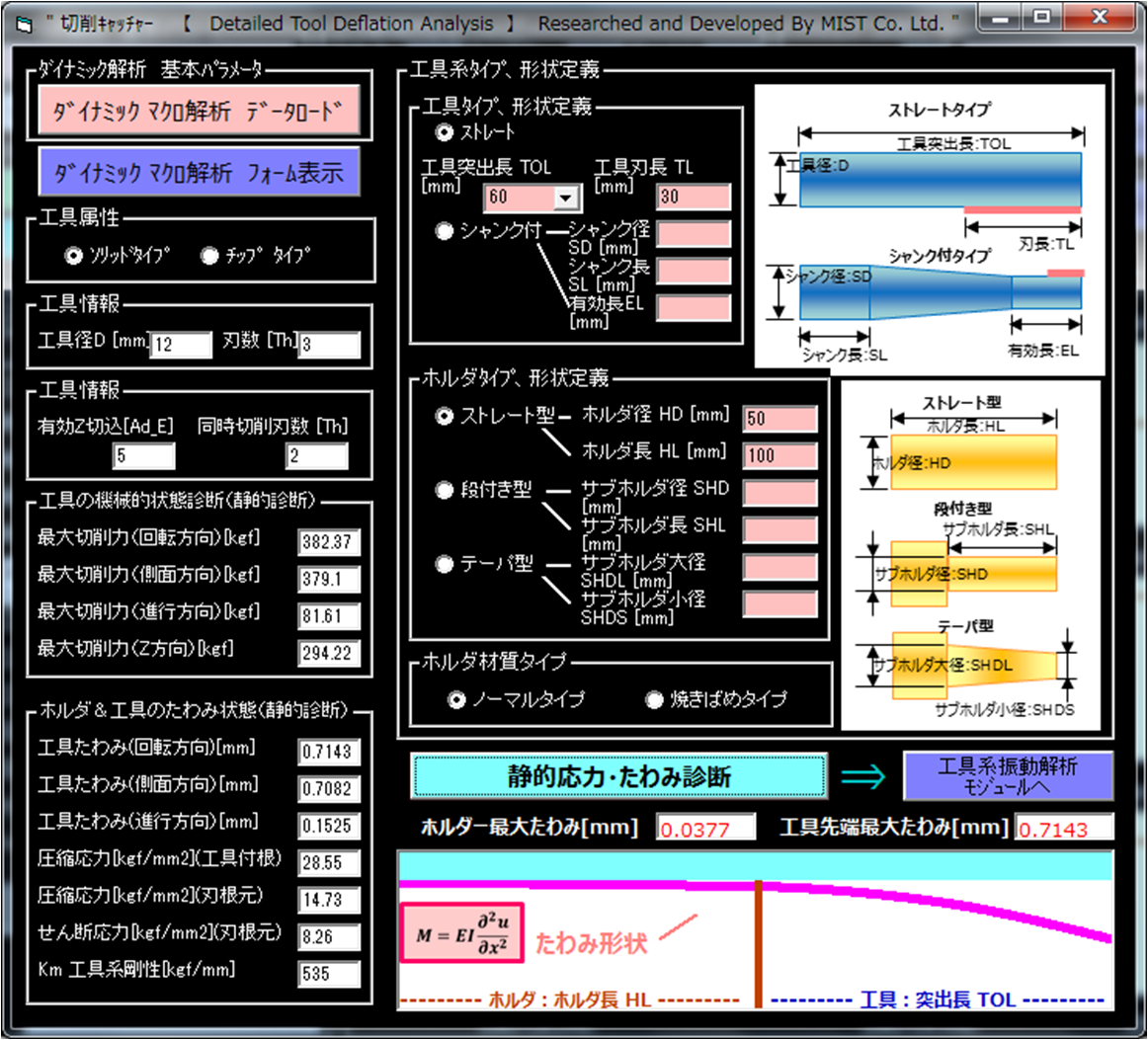1148x1040 pixels.
Task: Click the サブホルダ小径 SHDS input field
Action: [x=779, y=604]
